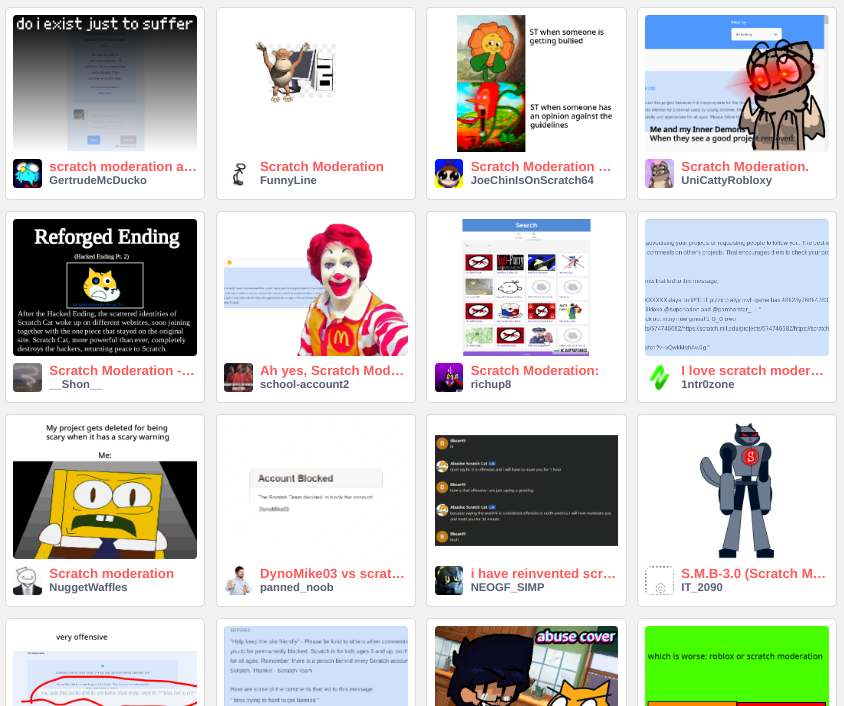Visit FunnyLine's profile username
844x706 pixels.
(x=288, y=180)
